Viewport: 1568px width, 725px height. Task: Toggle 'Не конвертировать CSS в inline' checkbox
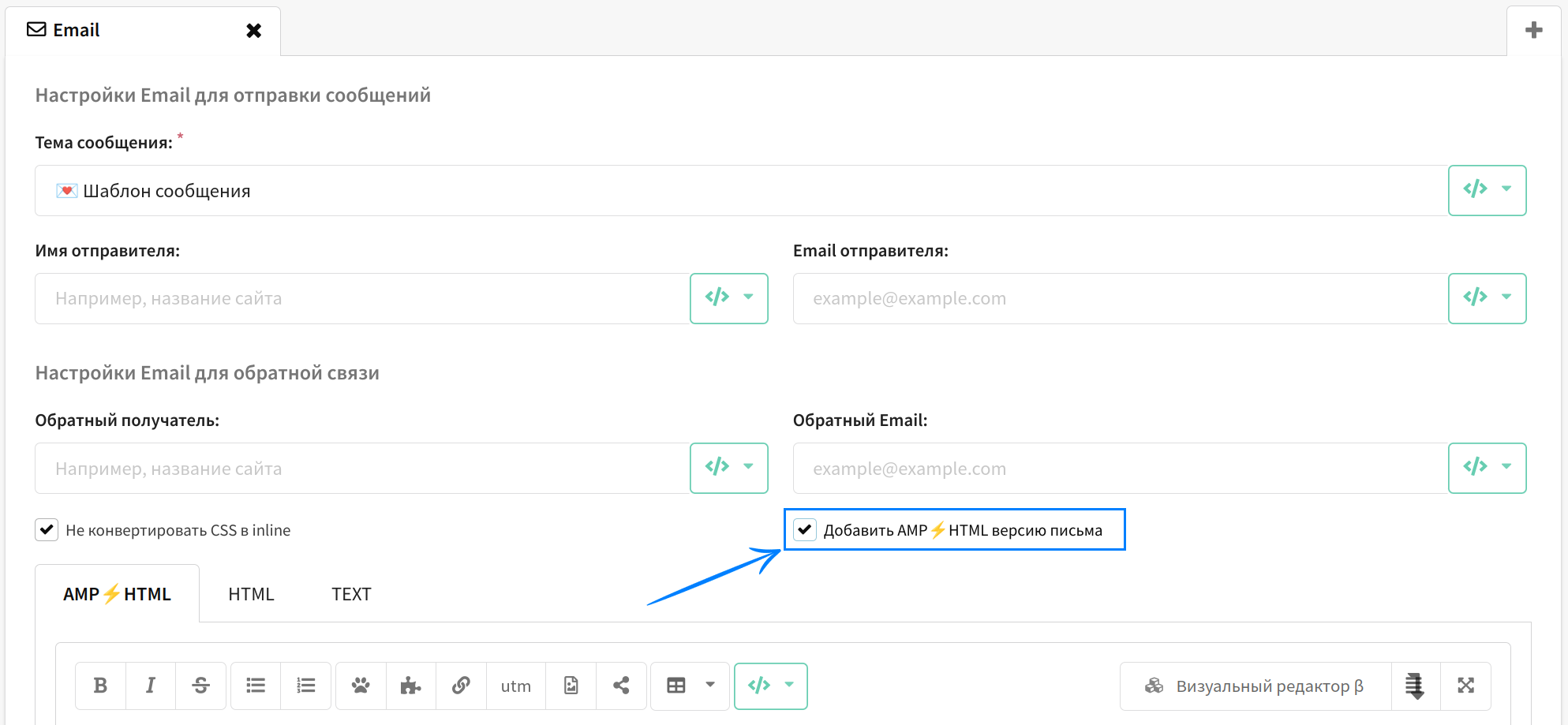[x=47, y=529]
